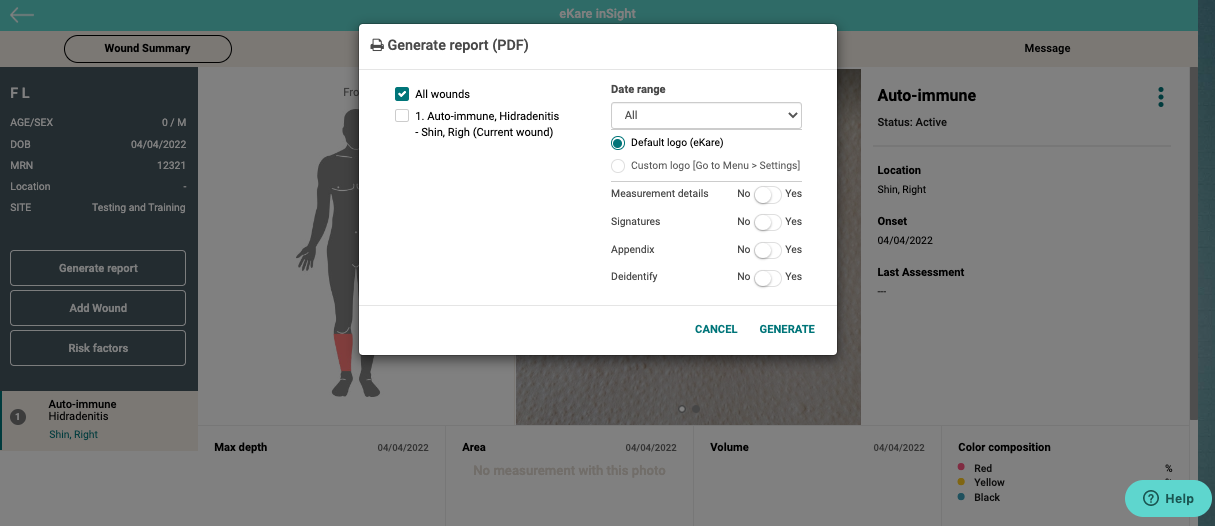The width and height of the screenshot is (1215, 526).
Task: Click the red color composition swatch
Action: (x=962, y=468)
